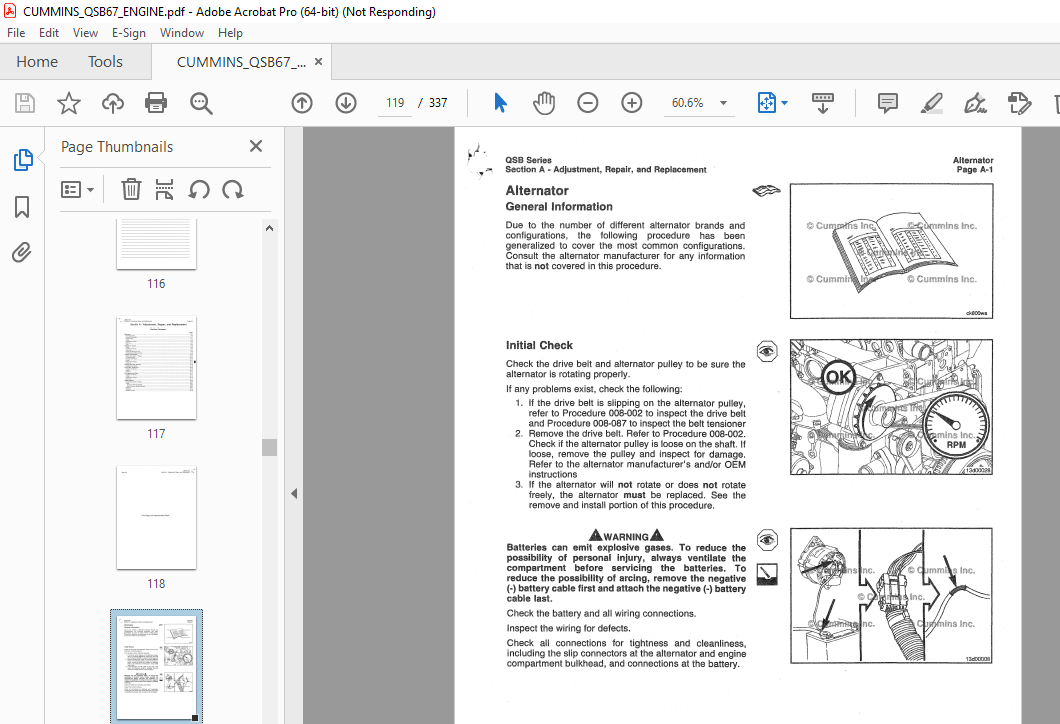1060x724 pixels.
Task: Click the 'Page Thumbnails' panel title
Action: pos(117,147)
